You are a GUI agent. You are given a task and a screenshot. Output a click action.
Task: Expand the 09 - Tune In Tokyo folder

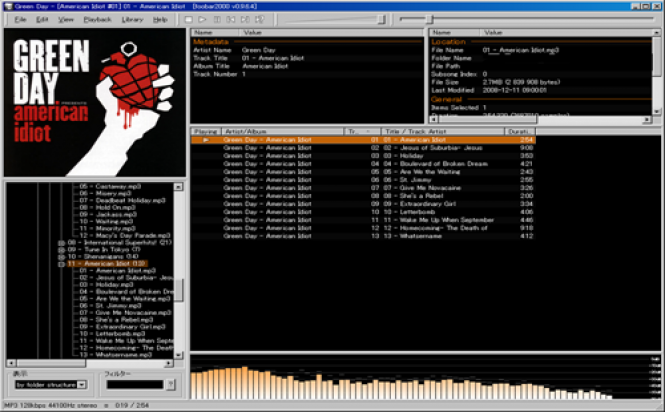(61, 250)
